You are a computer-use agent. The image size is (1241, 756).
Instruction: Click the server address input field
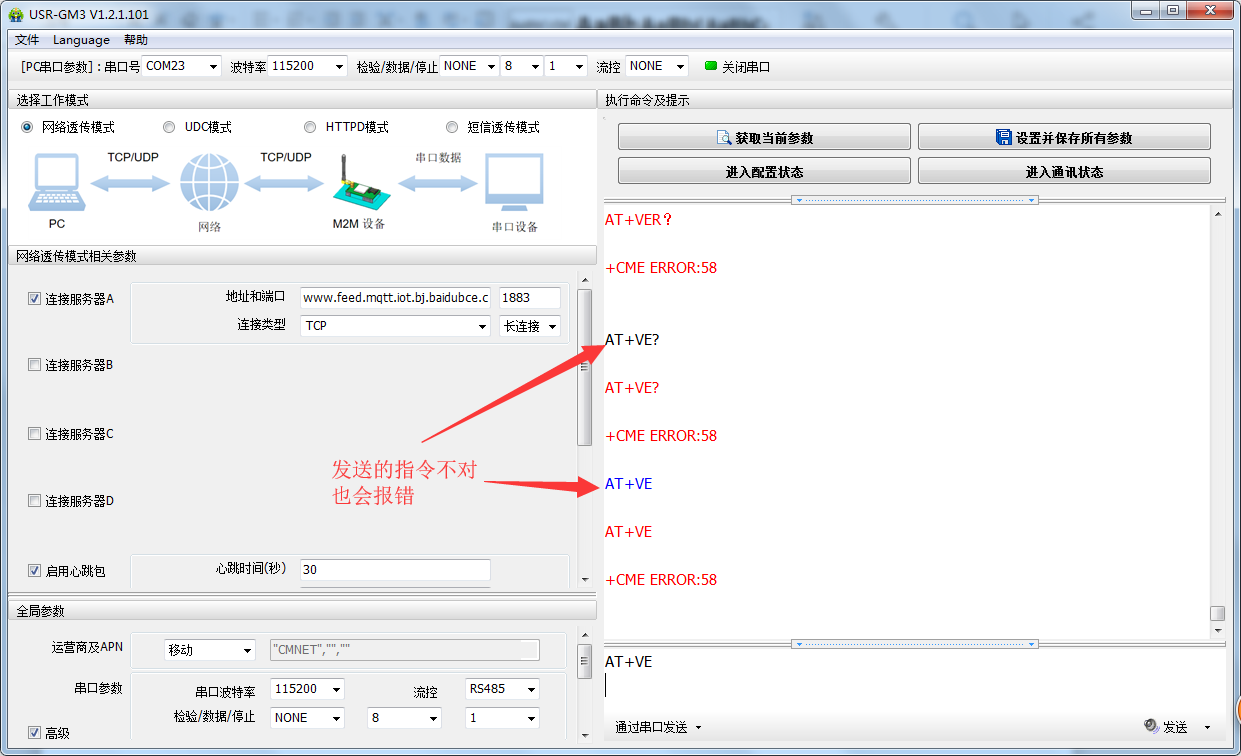tap(395, 298)
